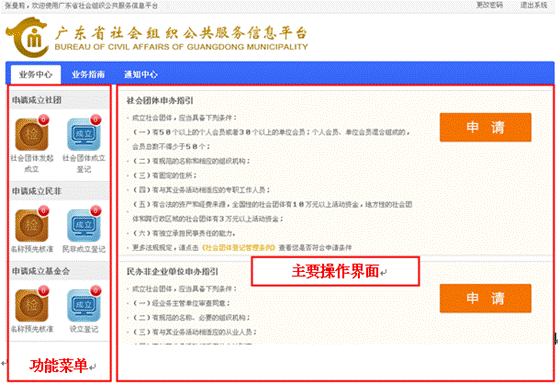Click 退出系统 link at top

(x=533, y=5)
